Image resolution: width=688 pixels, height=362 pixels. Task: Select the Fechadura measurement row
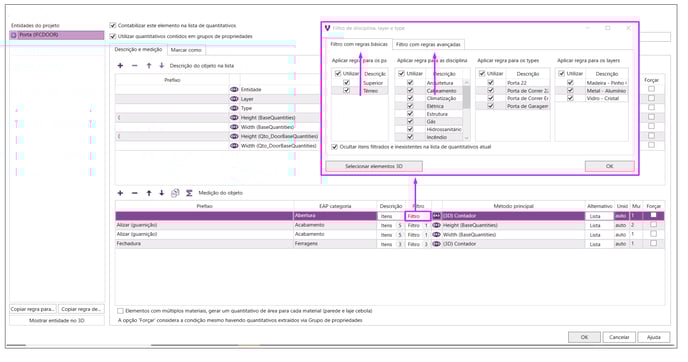pyautogui.click(x=390, y=244)
